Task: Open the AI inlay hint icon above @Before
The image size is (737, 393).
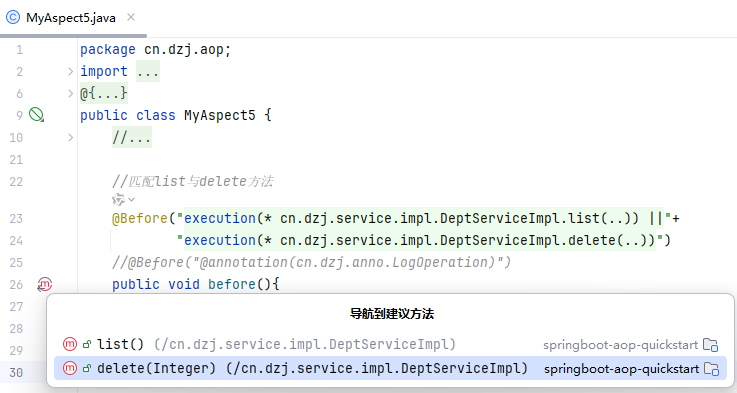Action: pyautogui.click(x=118, y=199)
